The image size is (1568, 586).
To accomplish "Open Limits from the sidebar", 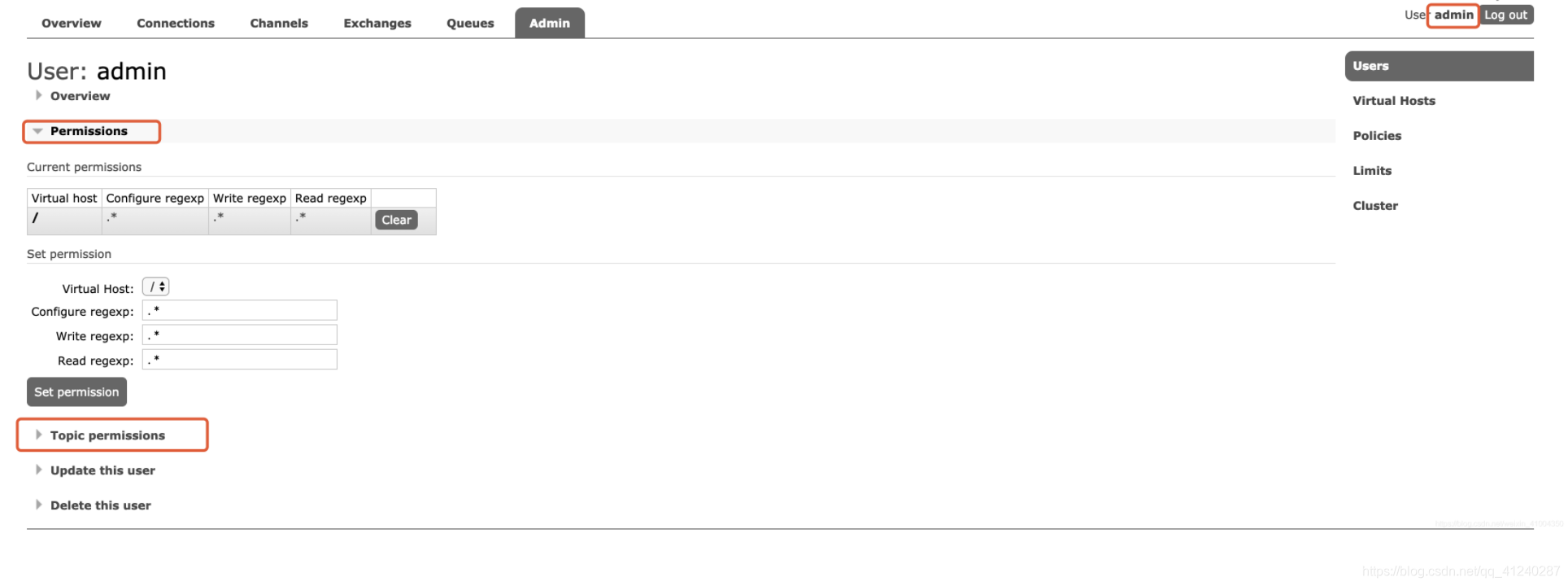I will tap(1372, 170).
